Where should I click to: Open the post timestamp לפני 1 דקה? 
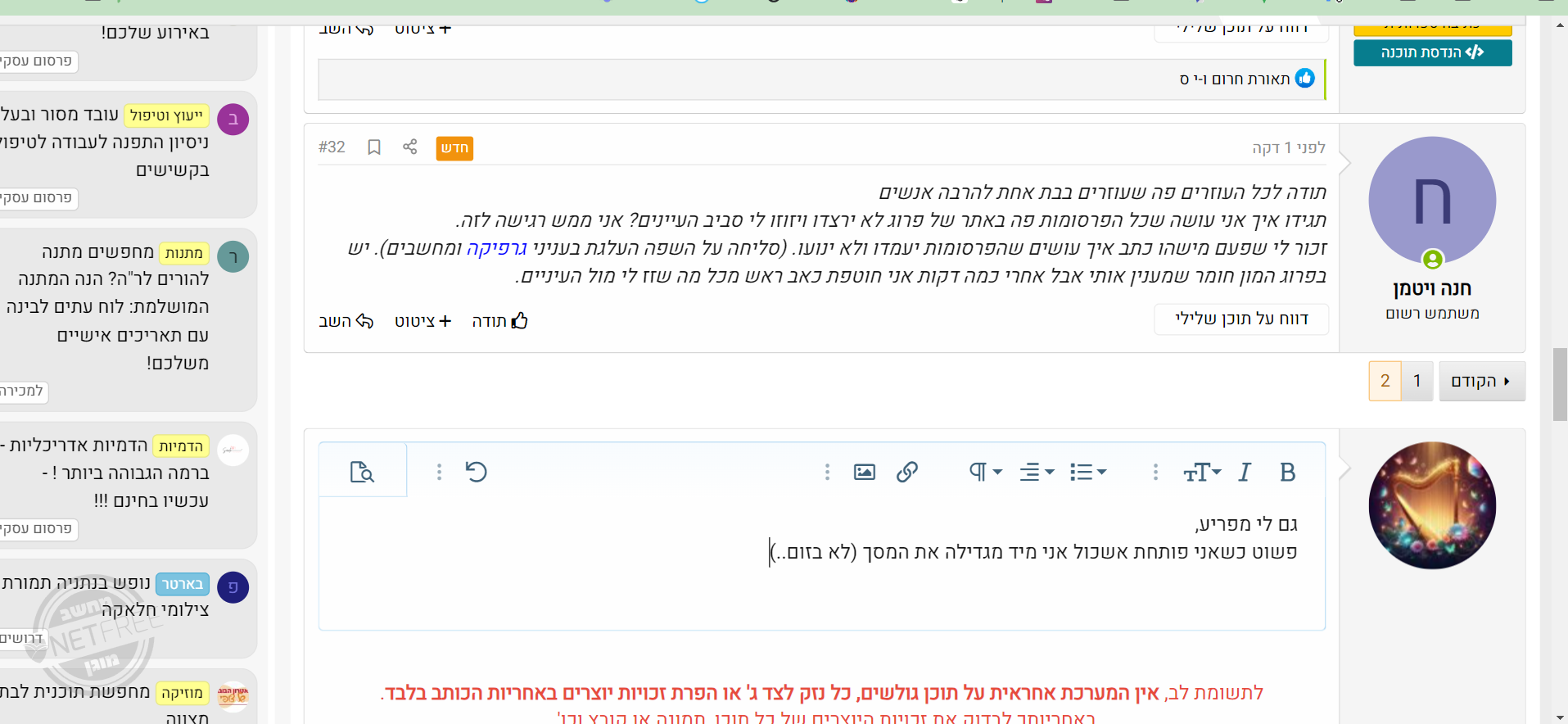[1288, 148]
